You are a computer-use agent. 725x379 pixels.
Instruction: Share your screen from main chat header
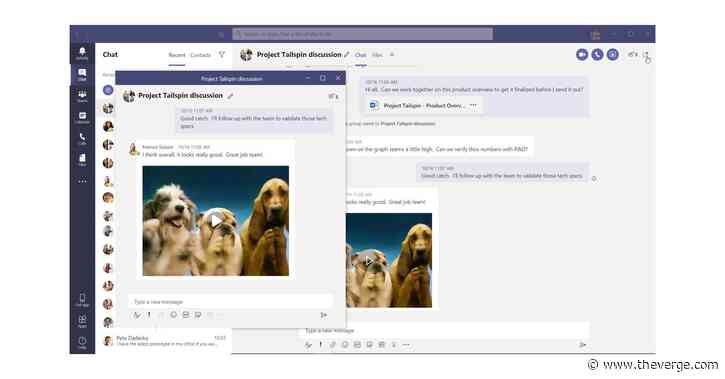point(612,55)
